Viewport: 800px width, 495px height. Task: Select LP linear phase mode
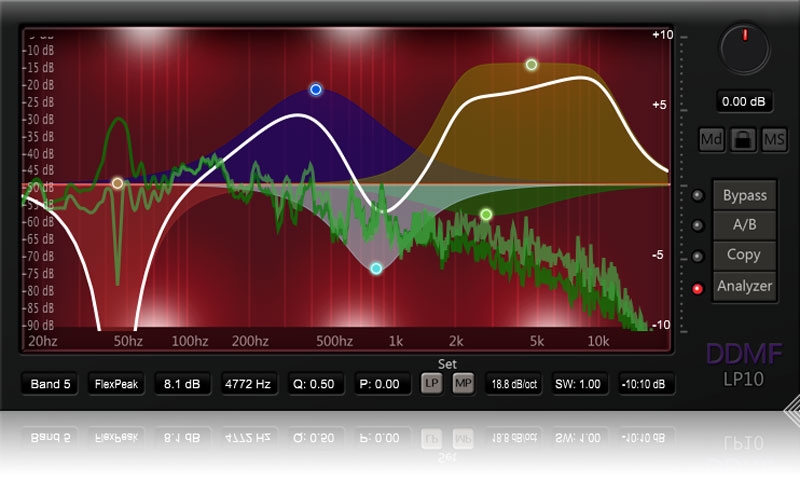(431, 383)
